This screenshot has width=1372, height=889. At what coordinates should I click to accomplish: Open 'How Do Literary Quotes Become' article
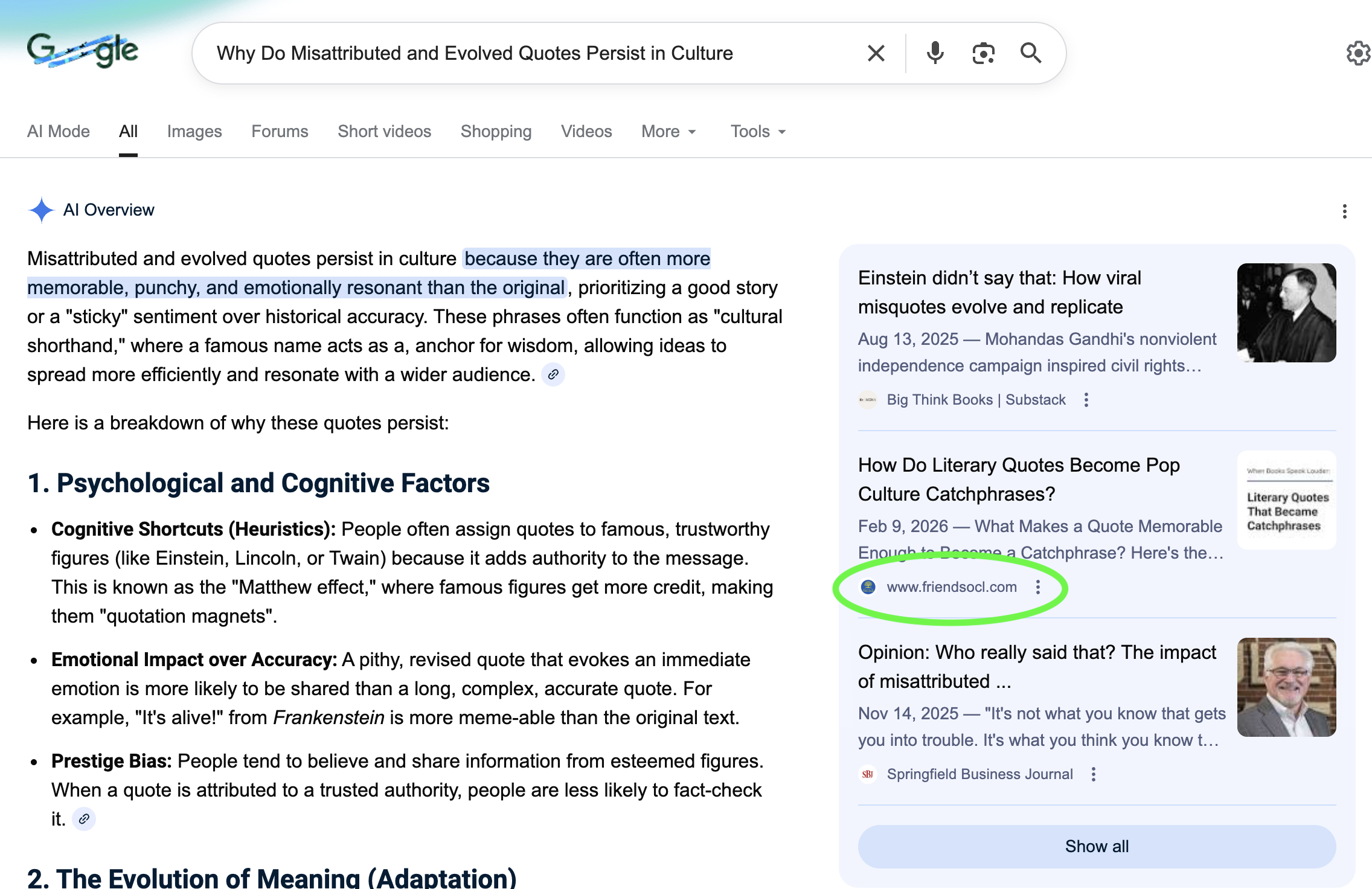point(1019,480)
